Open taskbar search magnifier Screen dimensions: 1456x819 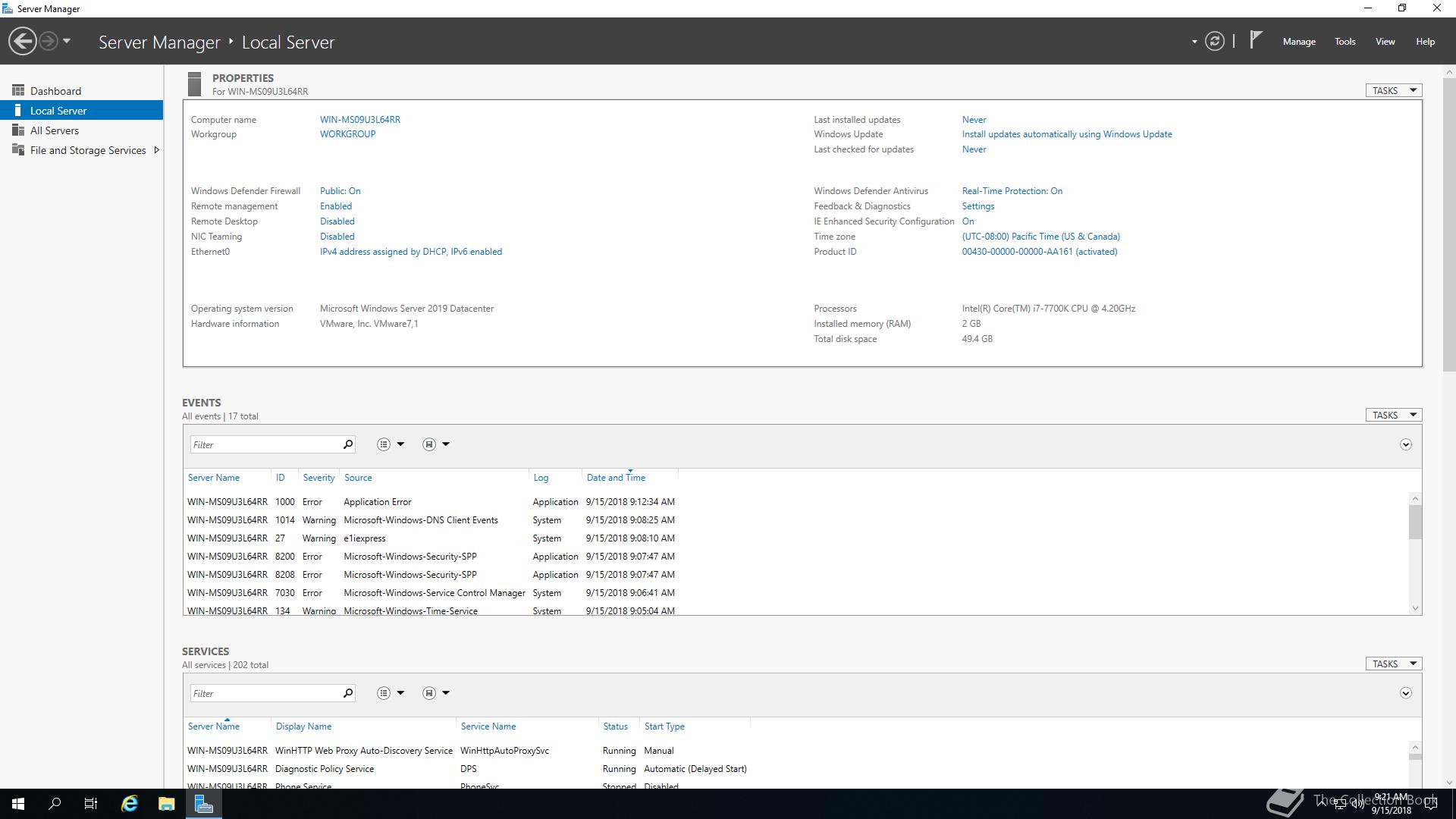coord(55,804)
